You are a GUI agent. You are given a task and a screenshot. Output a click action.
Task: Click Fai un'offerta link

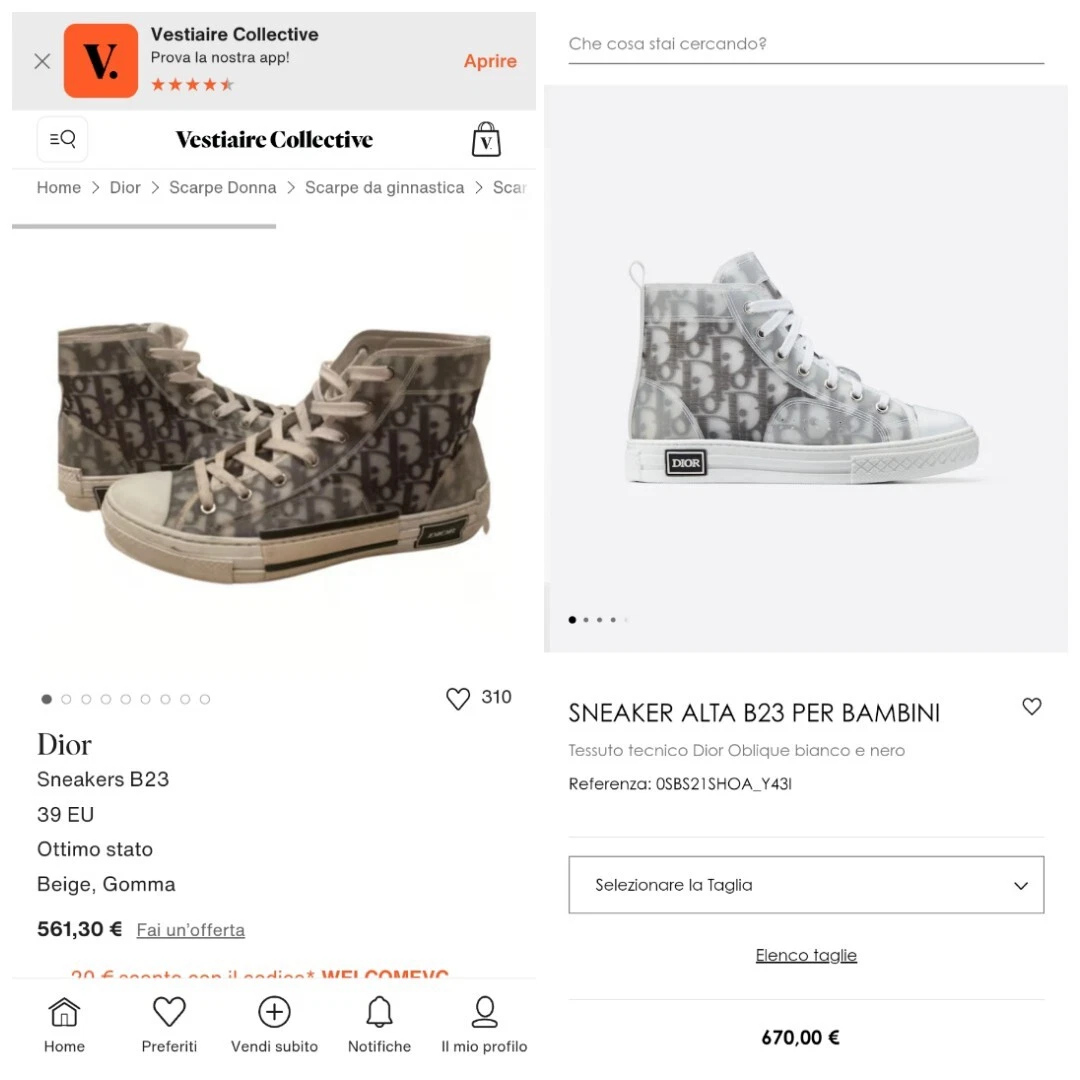191,930
